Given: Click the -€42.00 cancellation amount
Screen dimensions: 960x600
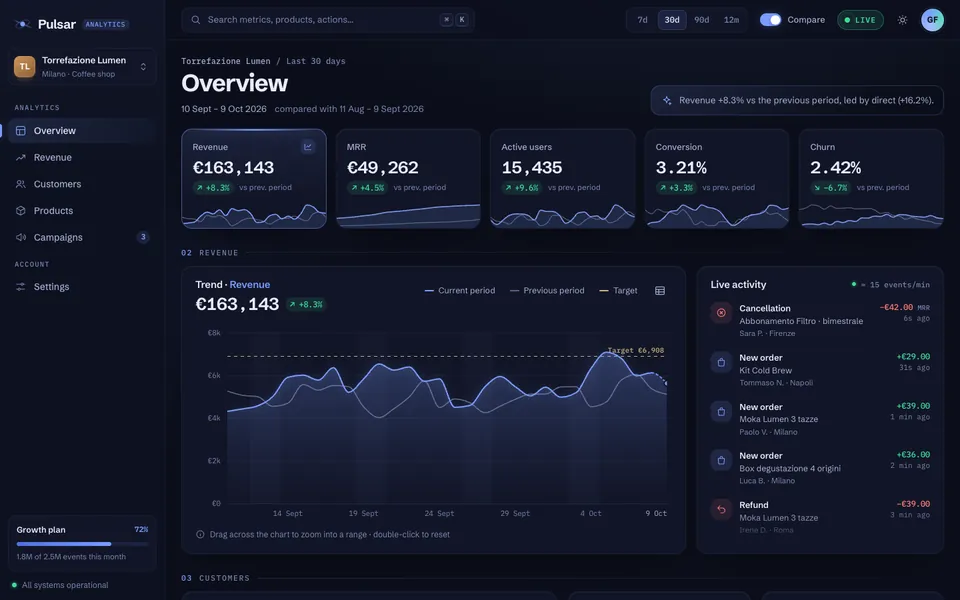Looking at the screenshot, I should [896, 307].
